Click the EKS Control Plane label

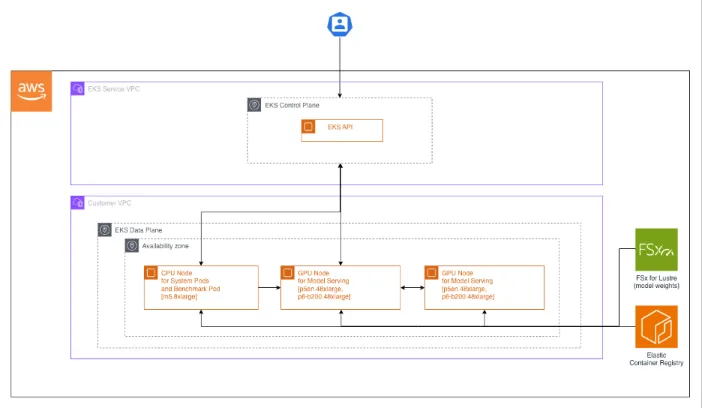(292, 105)
